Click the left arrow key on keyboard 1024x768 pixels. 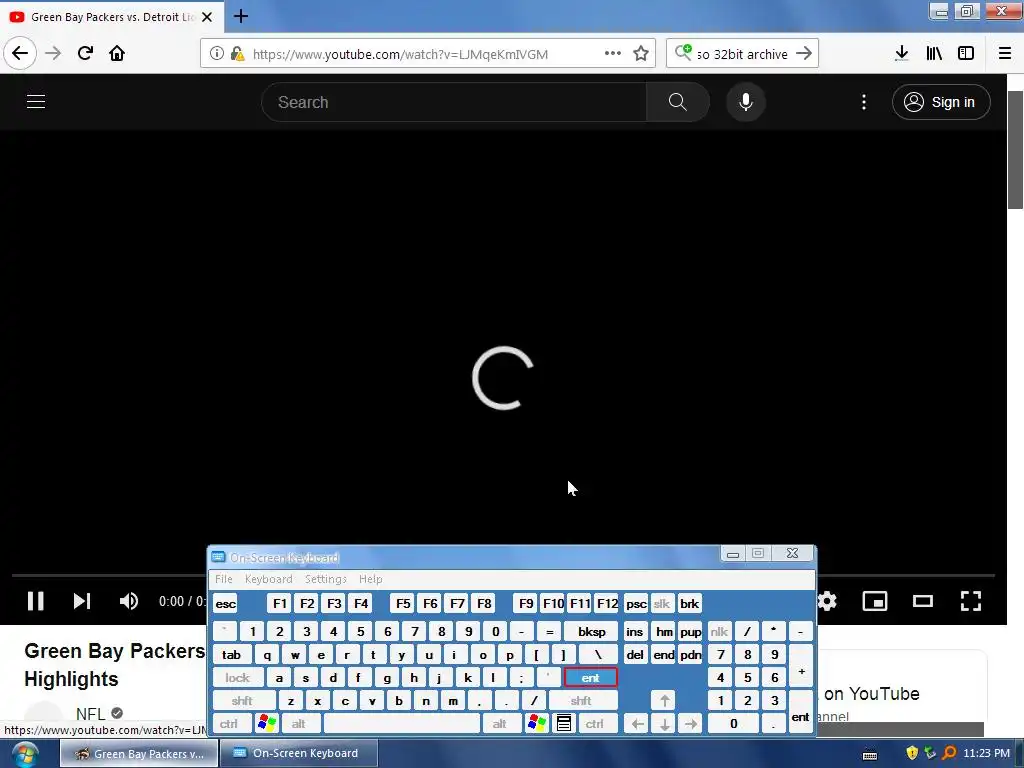[x=637, y=724]
